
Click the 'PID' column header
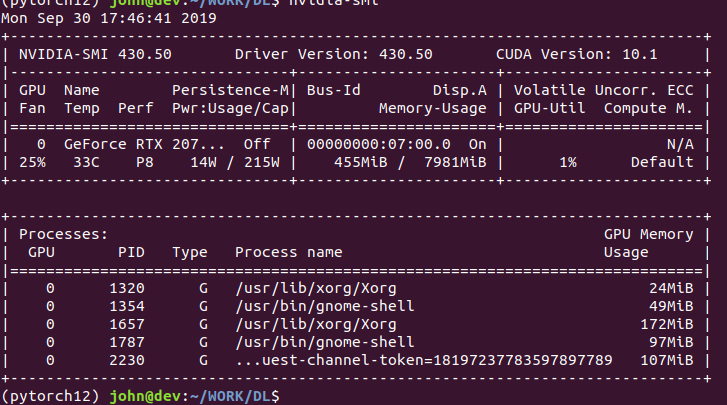[131, 252]
